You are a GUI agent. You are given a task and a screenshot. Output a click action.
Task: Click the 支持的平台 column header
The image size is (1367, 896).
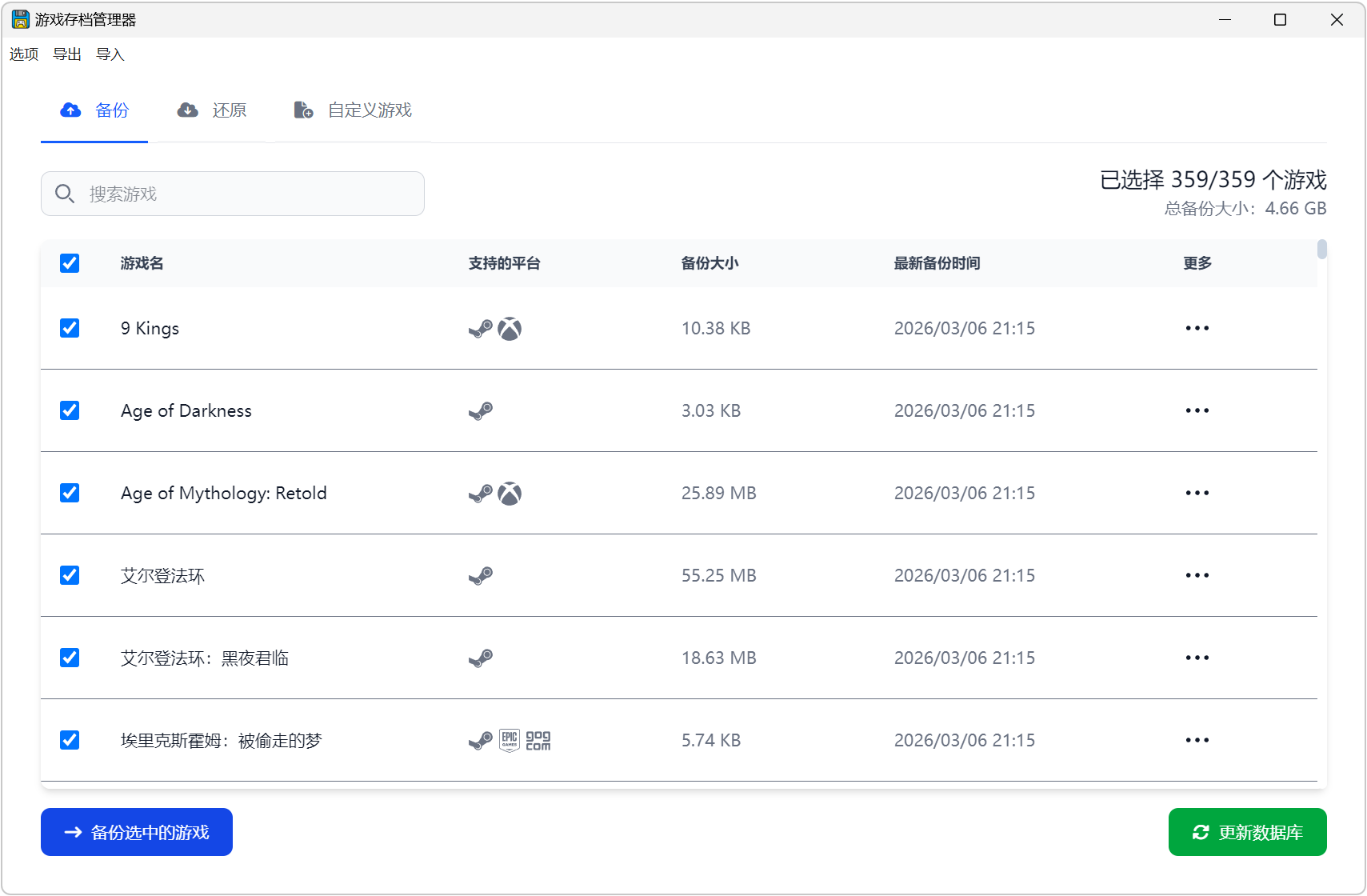click(505, 263)
